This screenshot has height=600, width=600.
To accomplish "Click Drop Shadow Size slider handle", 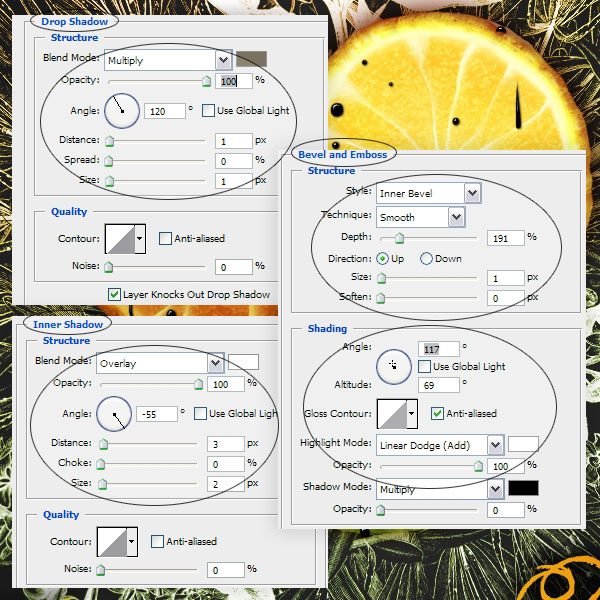I will point(109,181).
